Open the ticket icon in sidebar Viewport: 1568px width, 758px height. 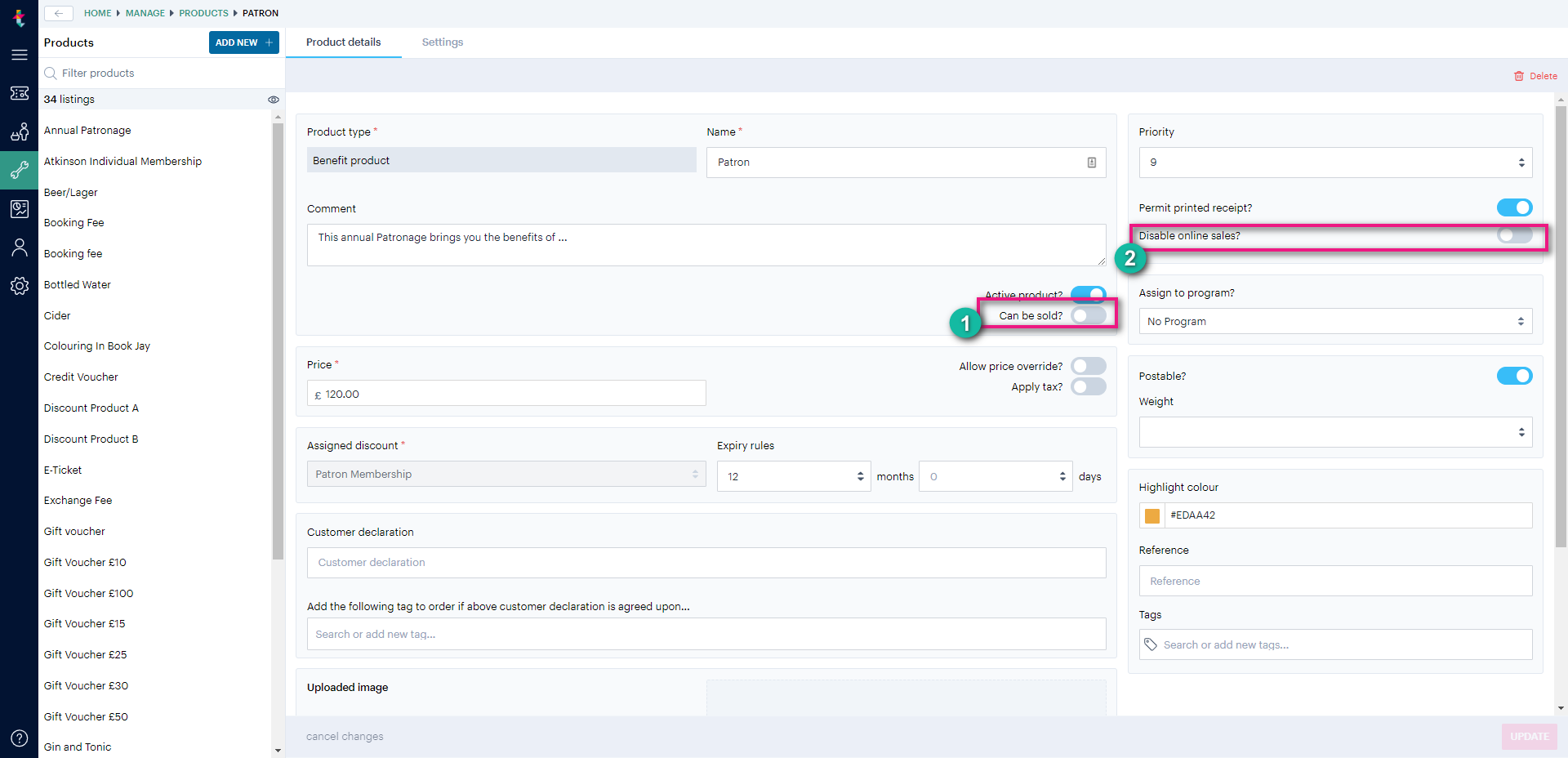coord(19,93)
